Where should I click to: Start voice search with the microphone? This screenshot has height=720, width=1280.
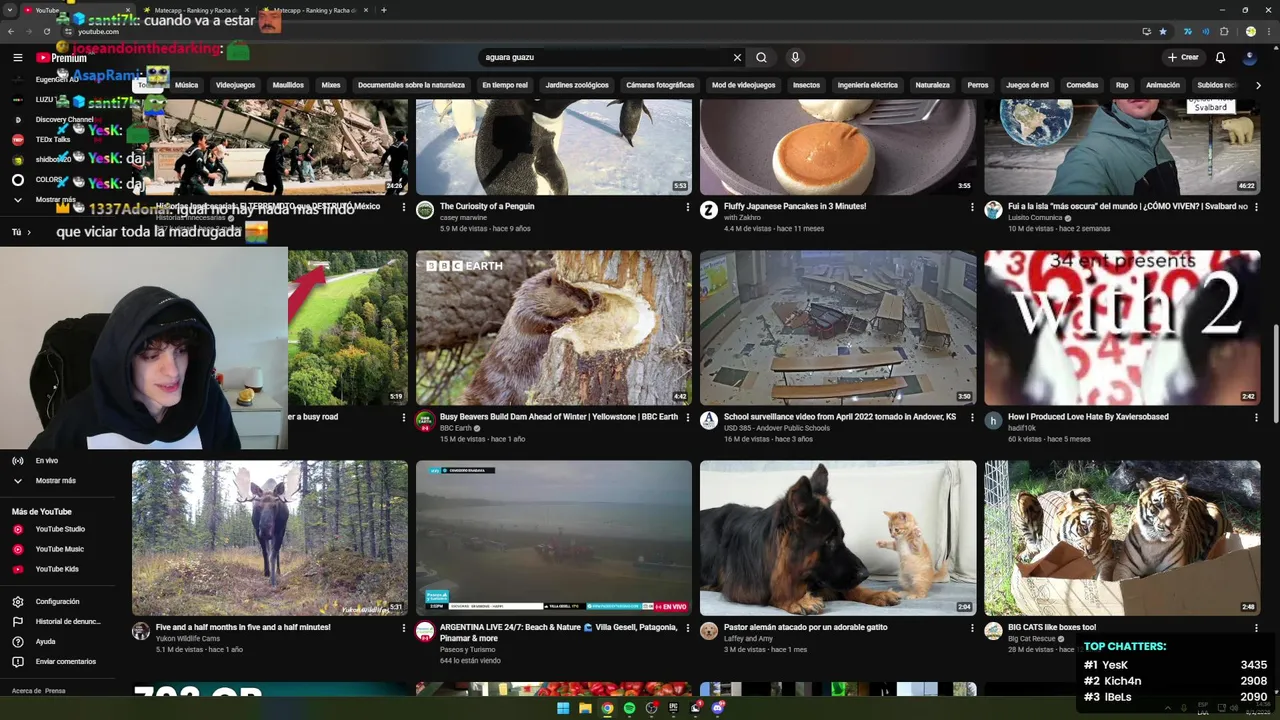pyautogui.click(x=795, y=58)
